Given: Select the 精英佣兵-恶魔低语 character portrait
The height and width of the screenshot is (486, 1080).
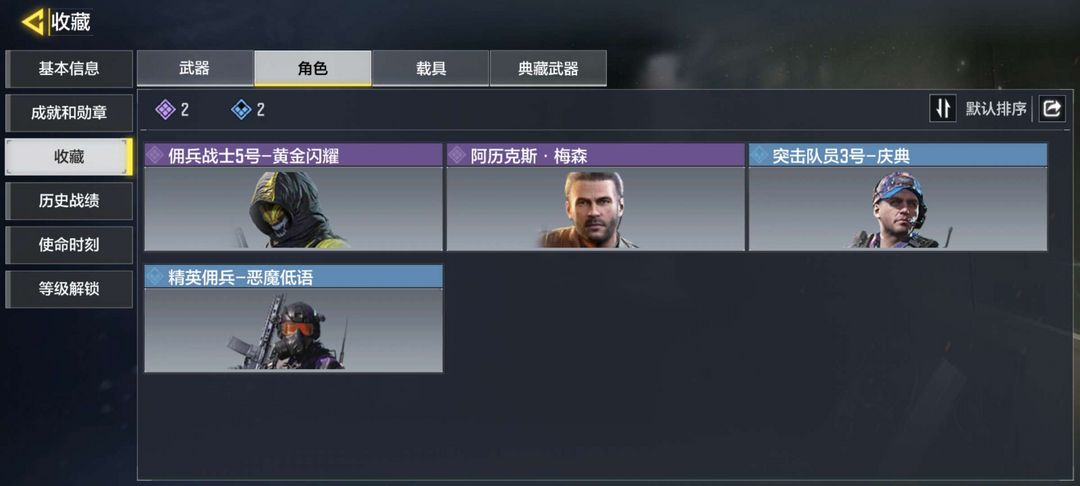Looking at the screenshot, I should 293,330.
